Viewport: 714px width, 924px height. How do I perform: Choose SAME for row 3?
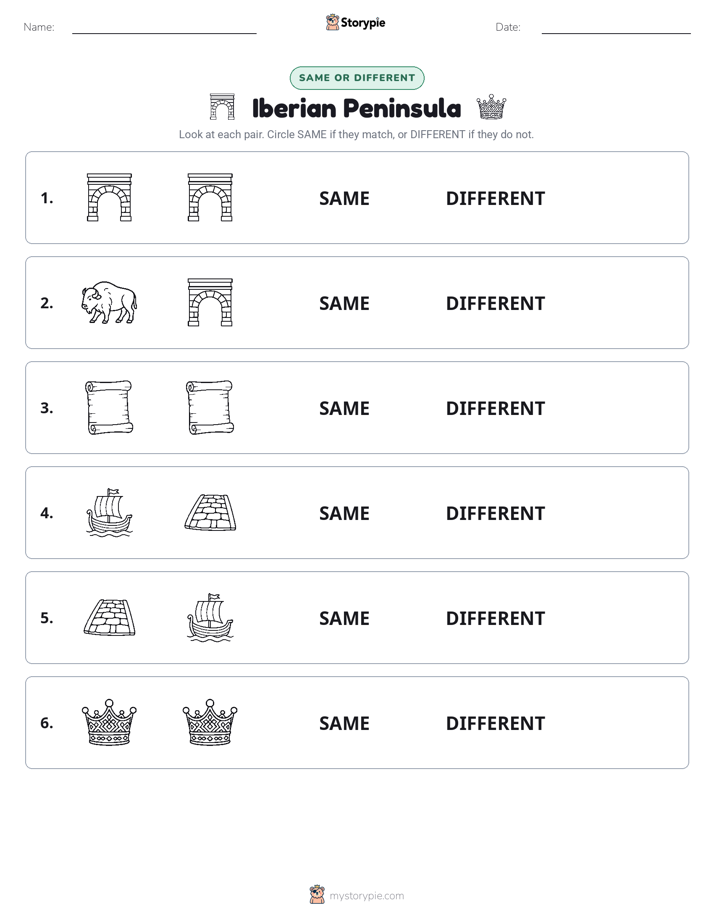[344, 408]
